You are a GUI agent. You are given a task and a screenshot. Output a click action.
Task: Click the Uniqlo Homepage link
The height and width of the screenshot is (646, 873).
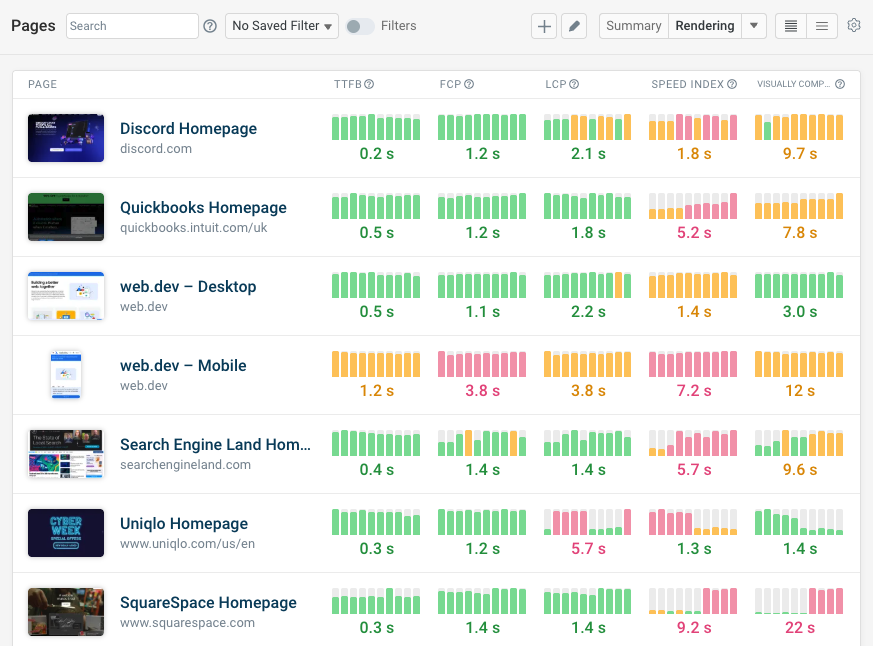(183, 523)
